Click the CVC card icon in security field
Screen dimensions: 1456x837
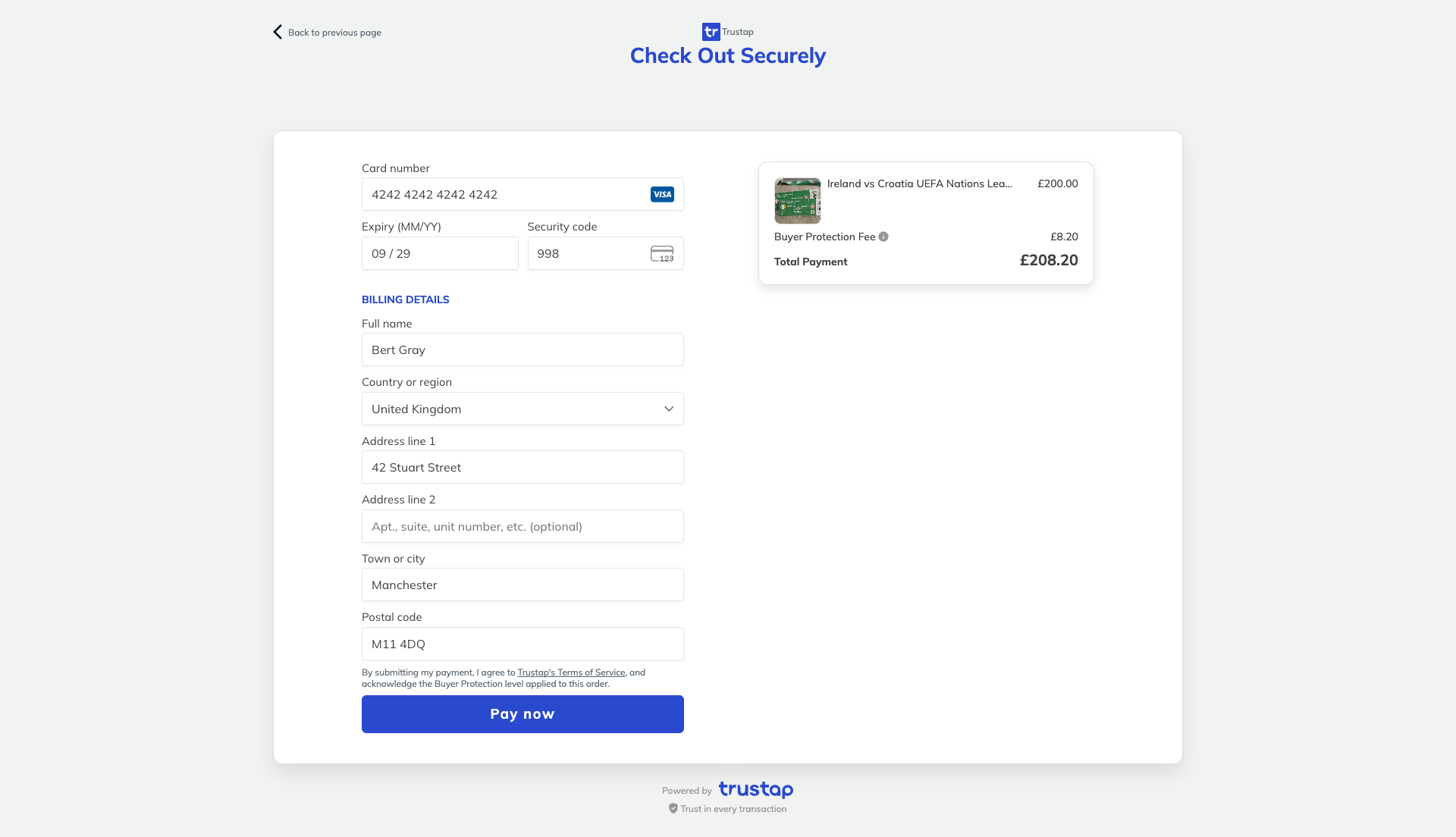[x=662, y=254]
